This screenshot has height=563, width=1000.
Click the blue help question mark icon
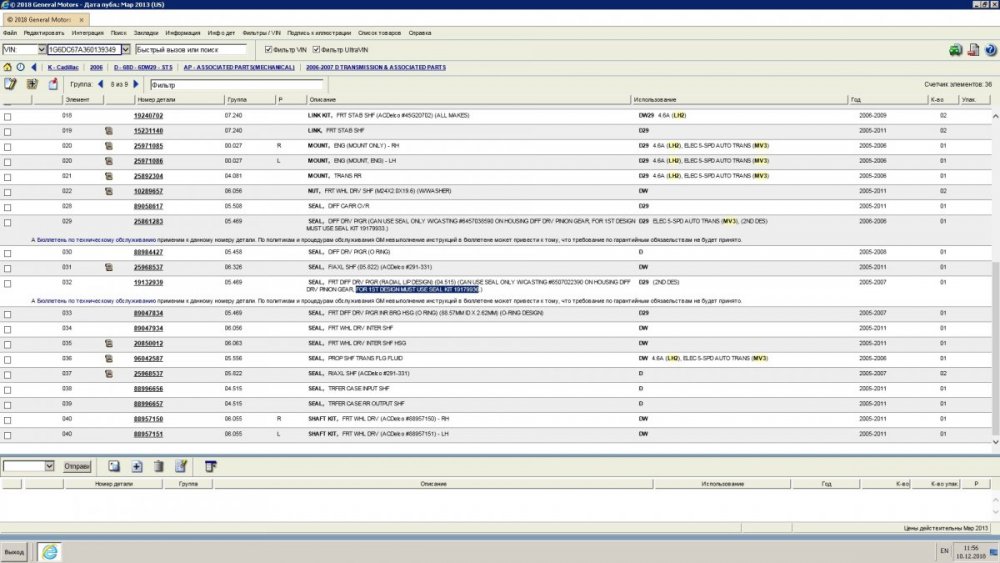point(990,49)
